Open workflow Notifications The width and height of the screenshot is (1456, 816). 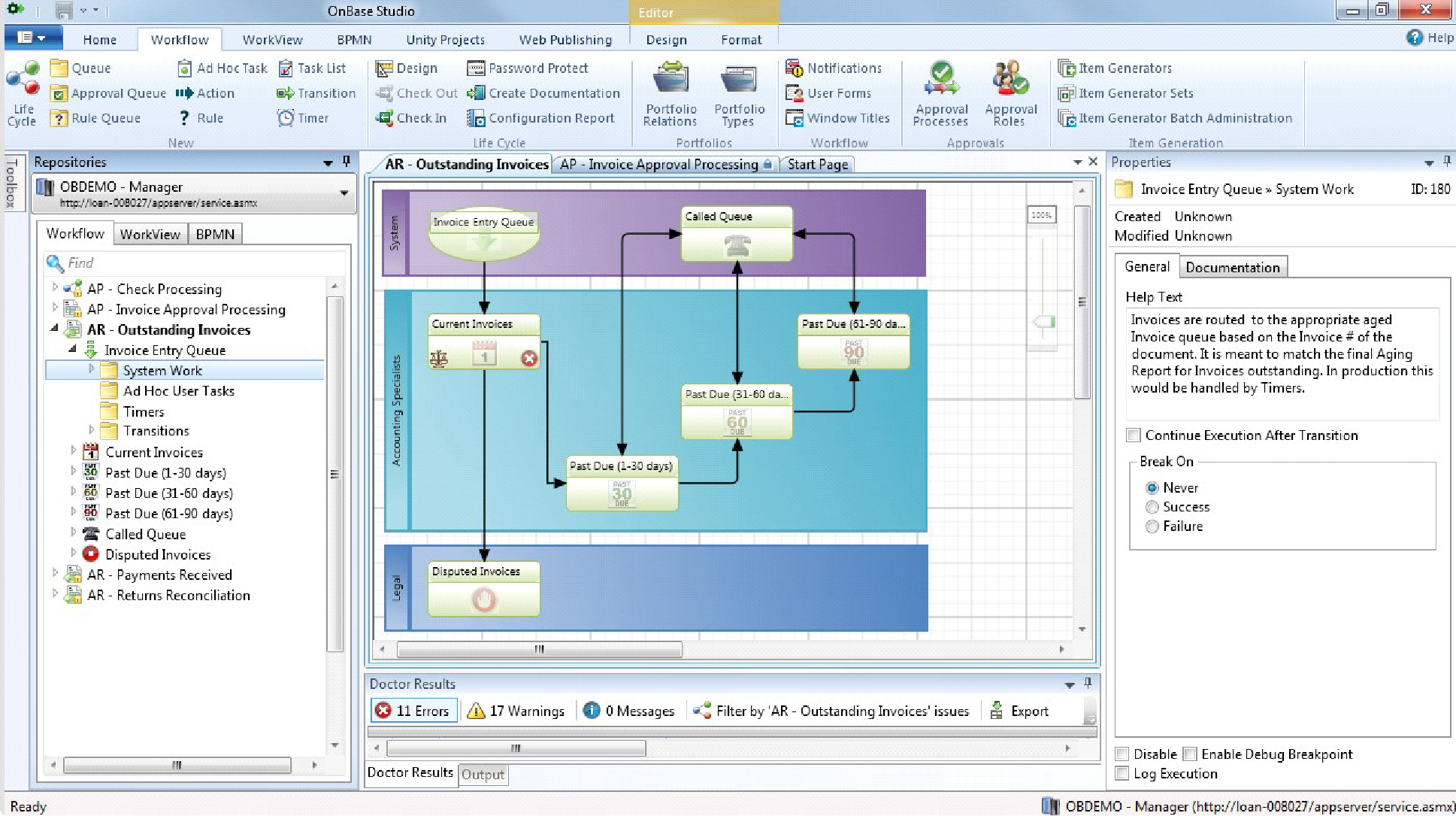click(834, 68)
